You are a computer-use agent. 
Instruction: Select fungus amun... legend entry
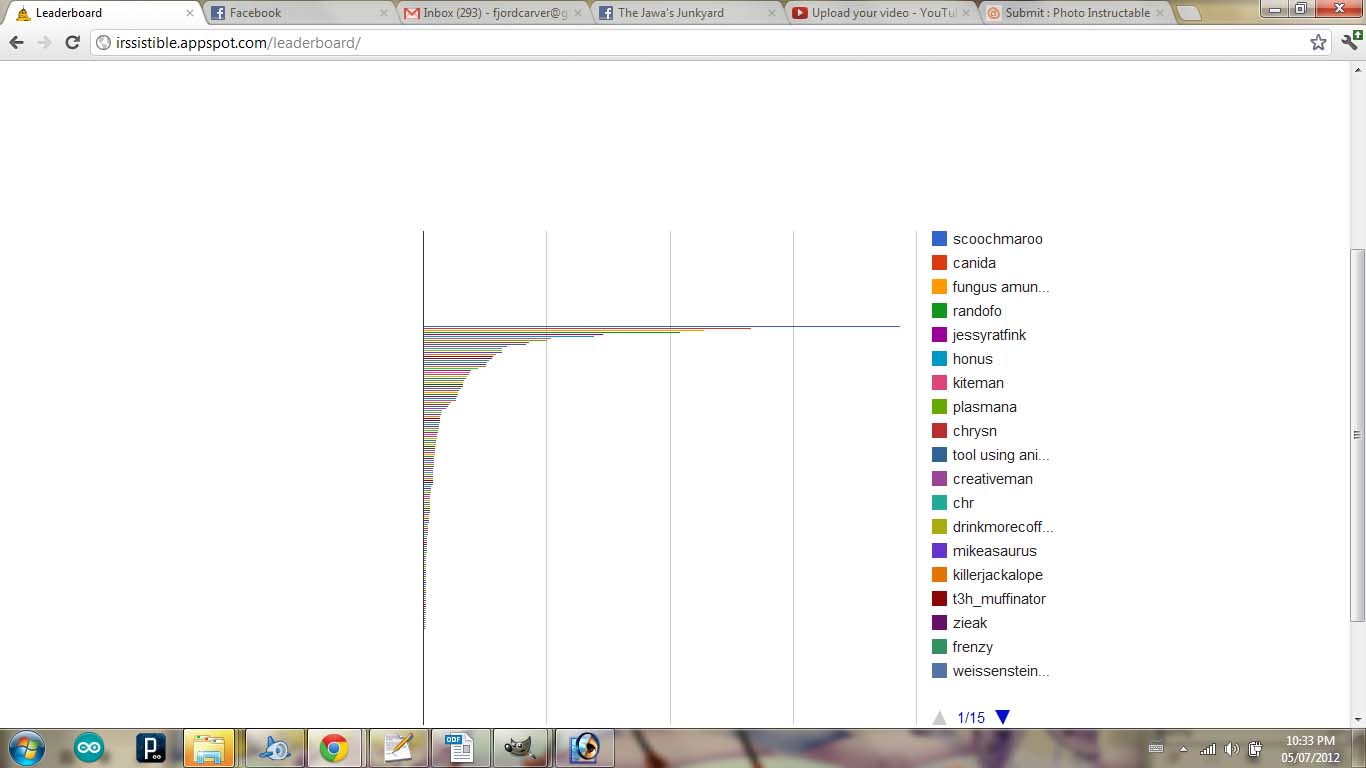pos(1001,287)
